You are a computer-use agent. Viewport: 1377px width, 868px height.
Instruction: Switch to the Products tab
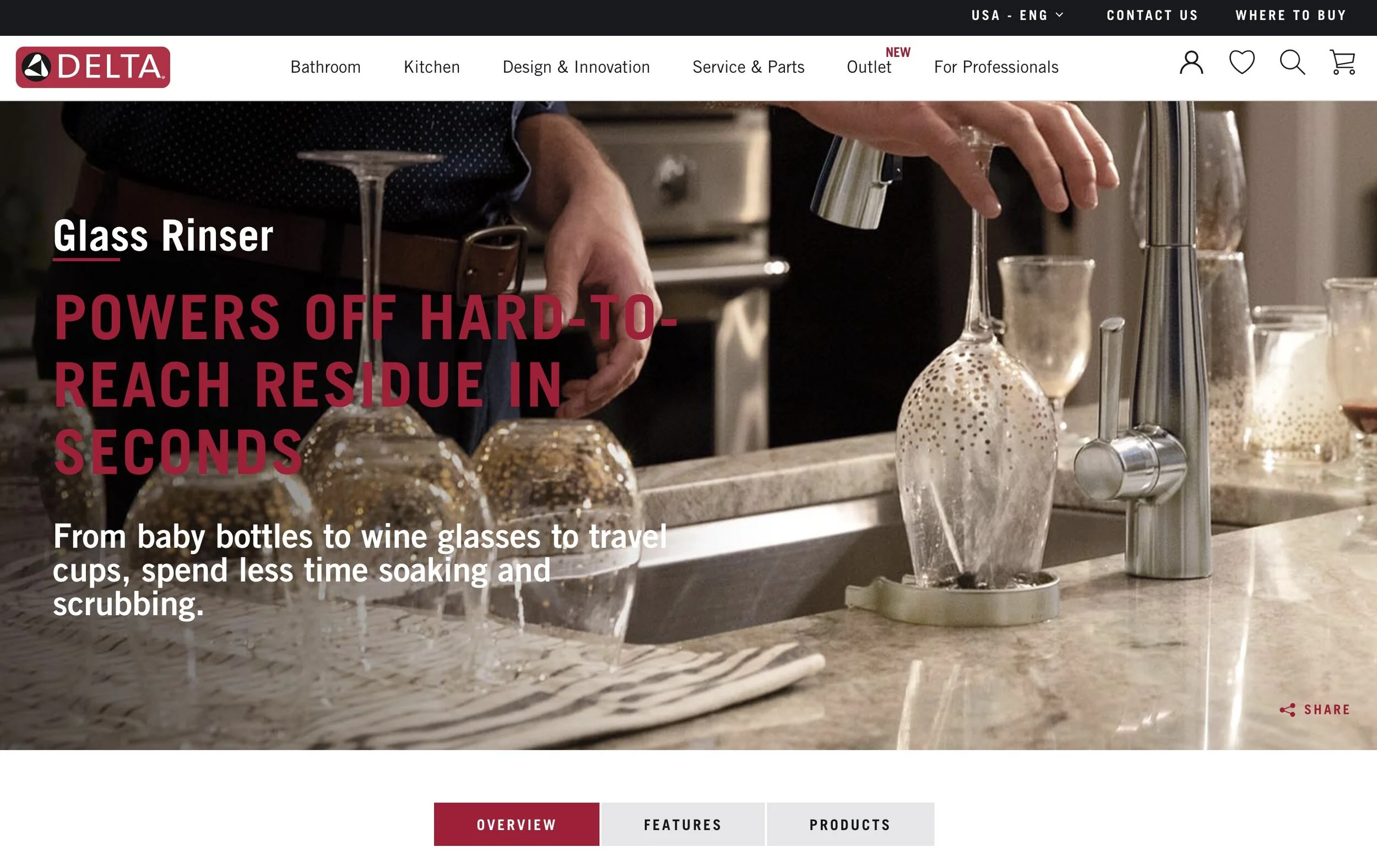[x=850, y=824]
